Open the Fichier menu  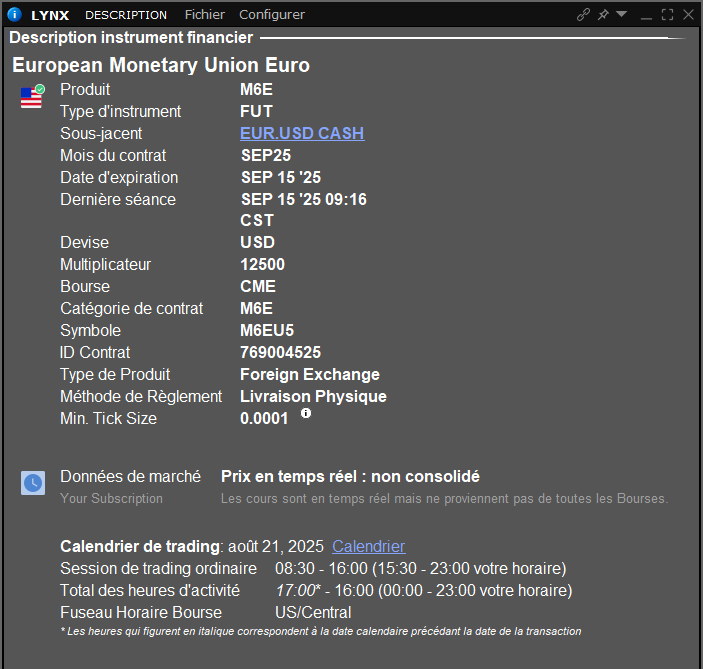[204, 14]
